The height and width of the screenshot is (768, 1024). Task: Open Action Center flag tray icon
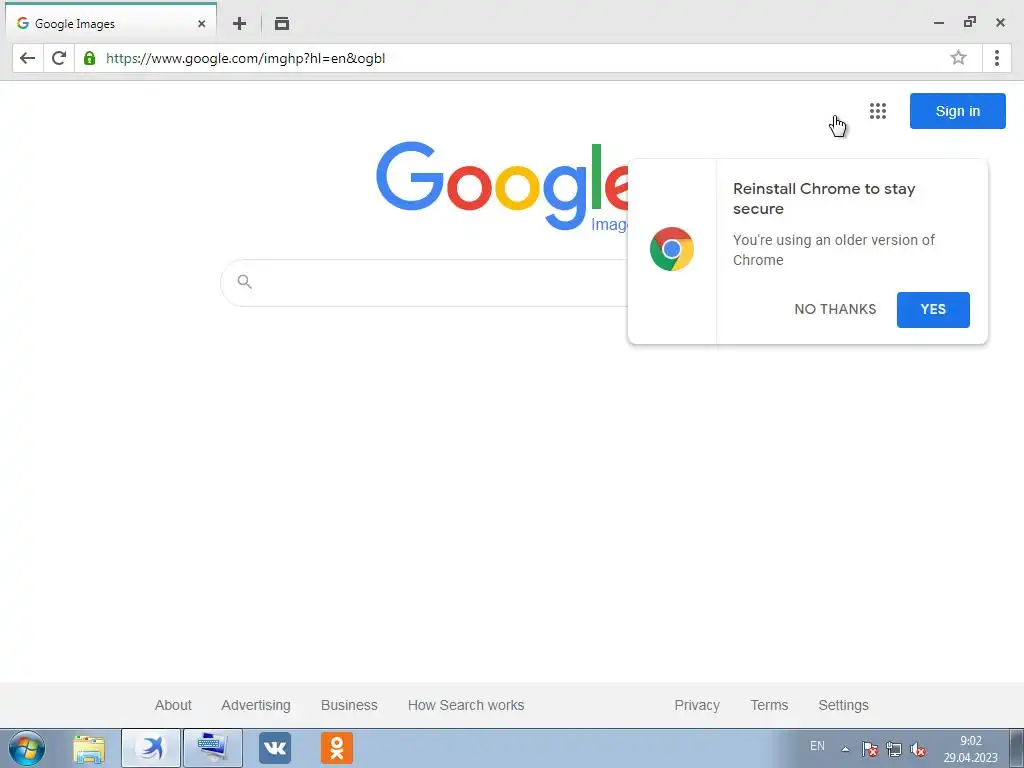tap(869, 749)
